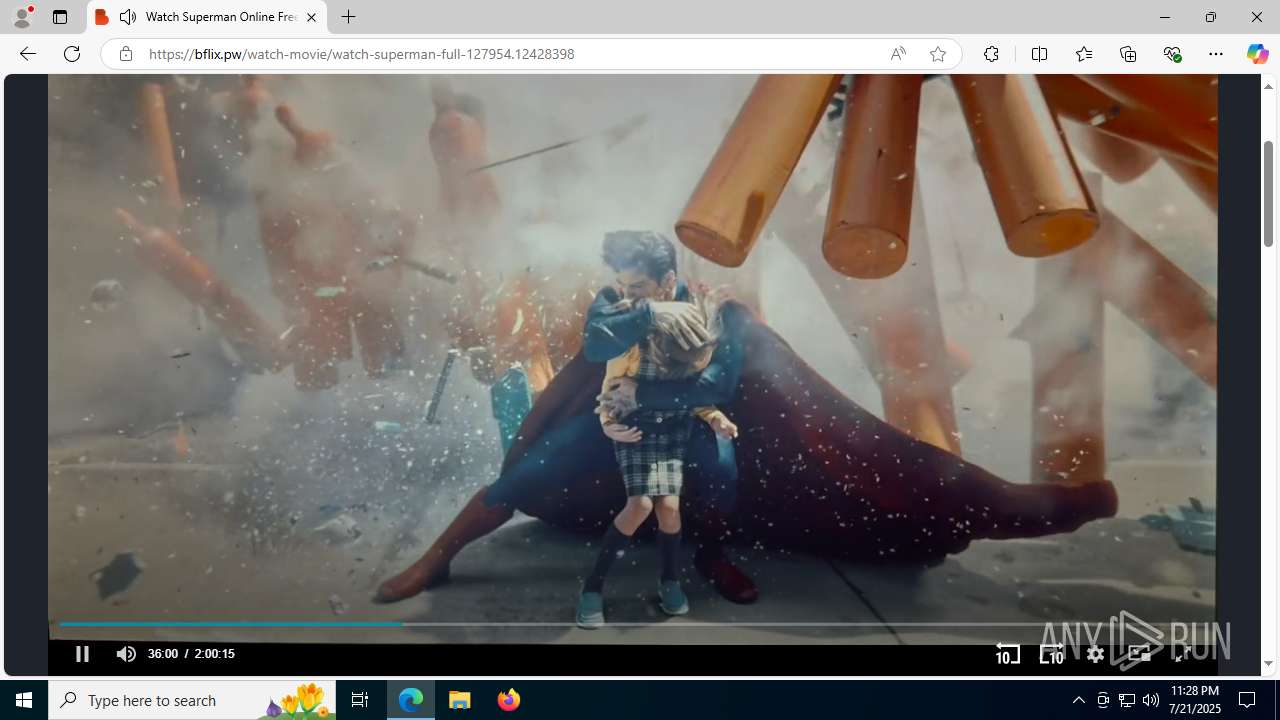Seek within the video progress bar
The image size is (1280, 720).
(x=632, y=624)
